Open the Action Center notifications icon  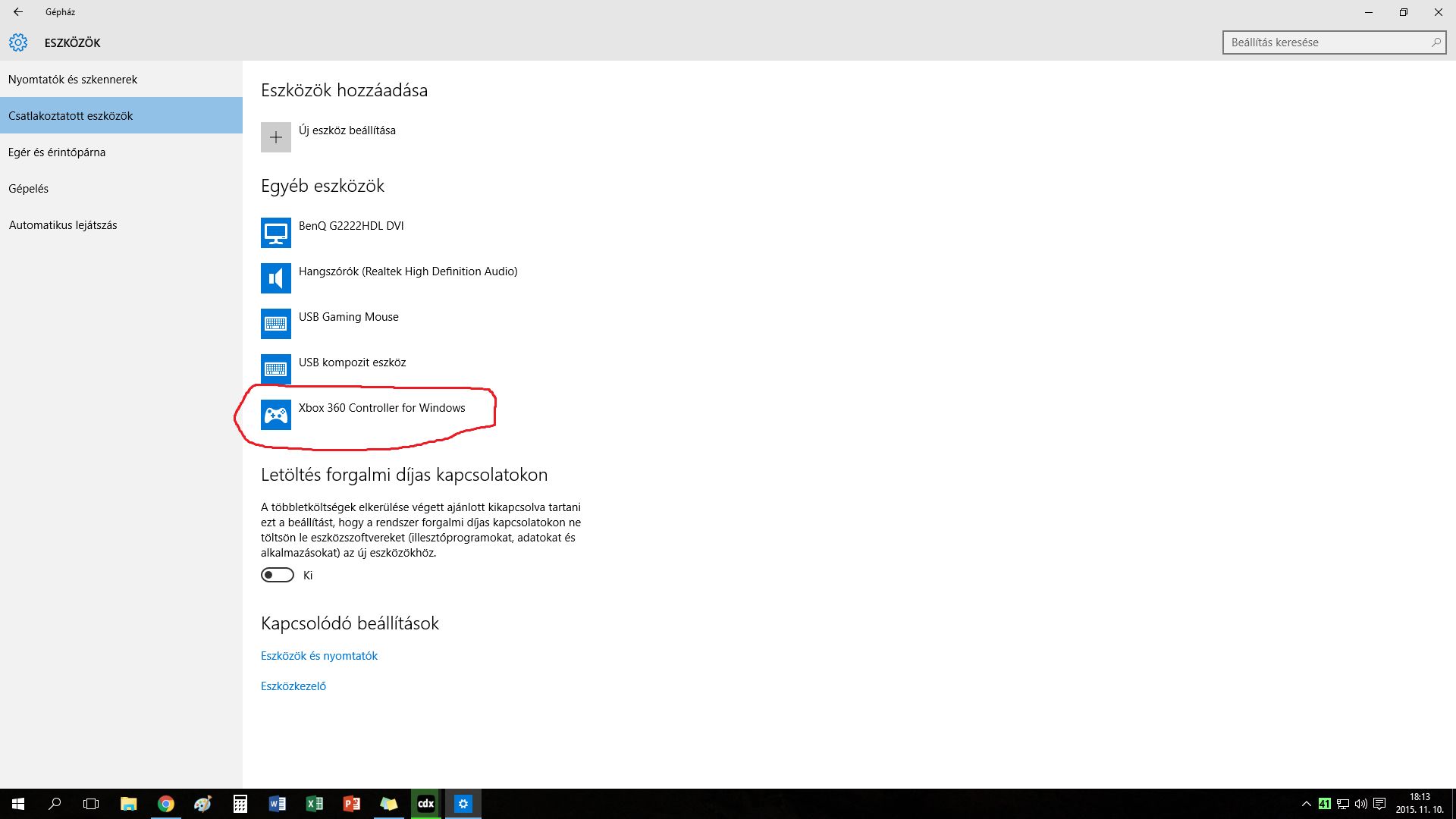point(1380,804)
